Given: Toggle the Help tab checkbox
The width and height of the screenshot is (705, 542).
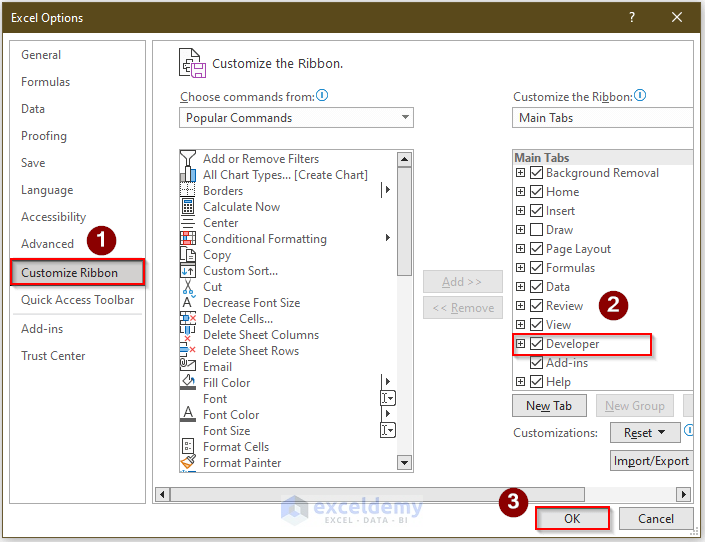Looking at the screenshot, I should (x=536, y=381).
